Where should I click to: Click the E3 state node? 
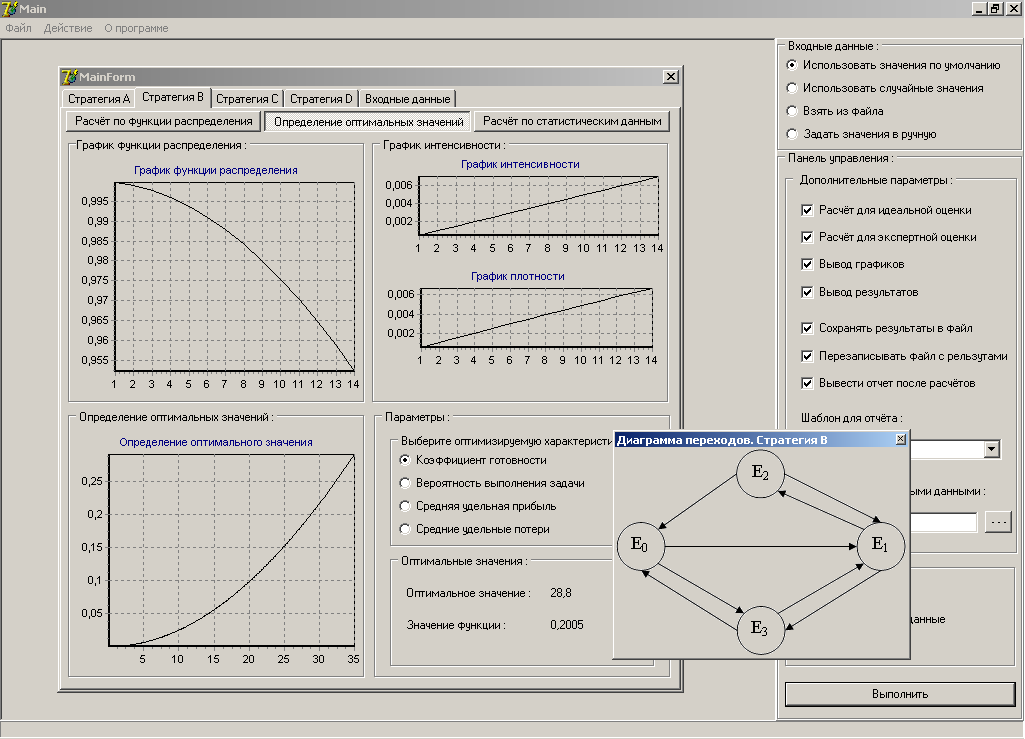[760, 630]
